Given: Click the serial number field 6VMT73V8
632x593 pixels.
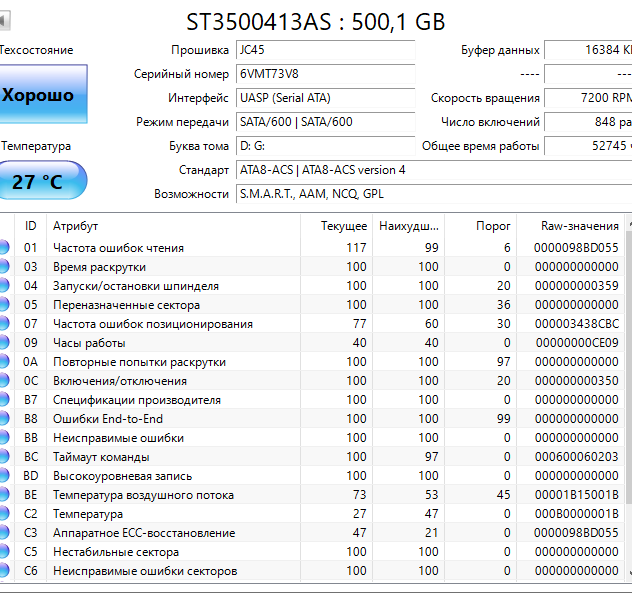Looking at the screenshot, I should tap(325, 74).
